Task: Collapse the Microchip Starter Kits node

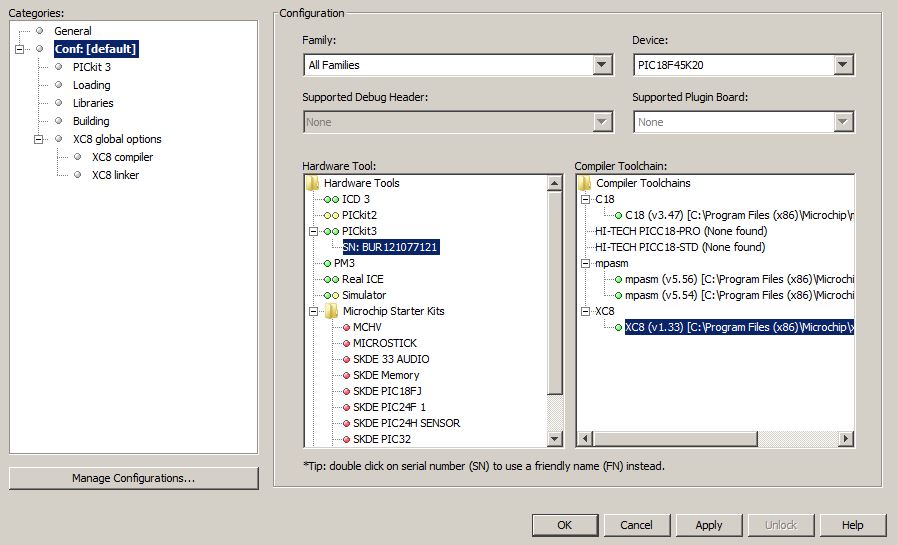Action: [x=313, y=312]
